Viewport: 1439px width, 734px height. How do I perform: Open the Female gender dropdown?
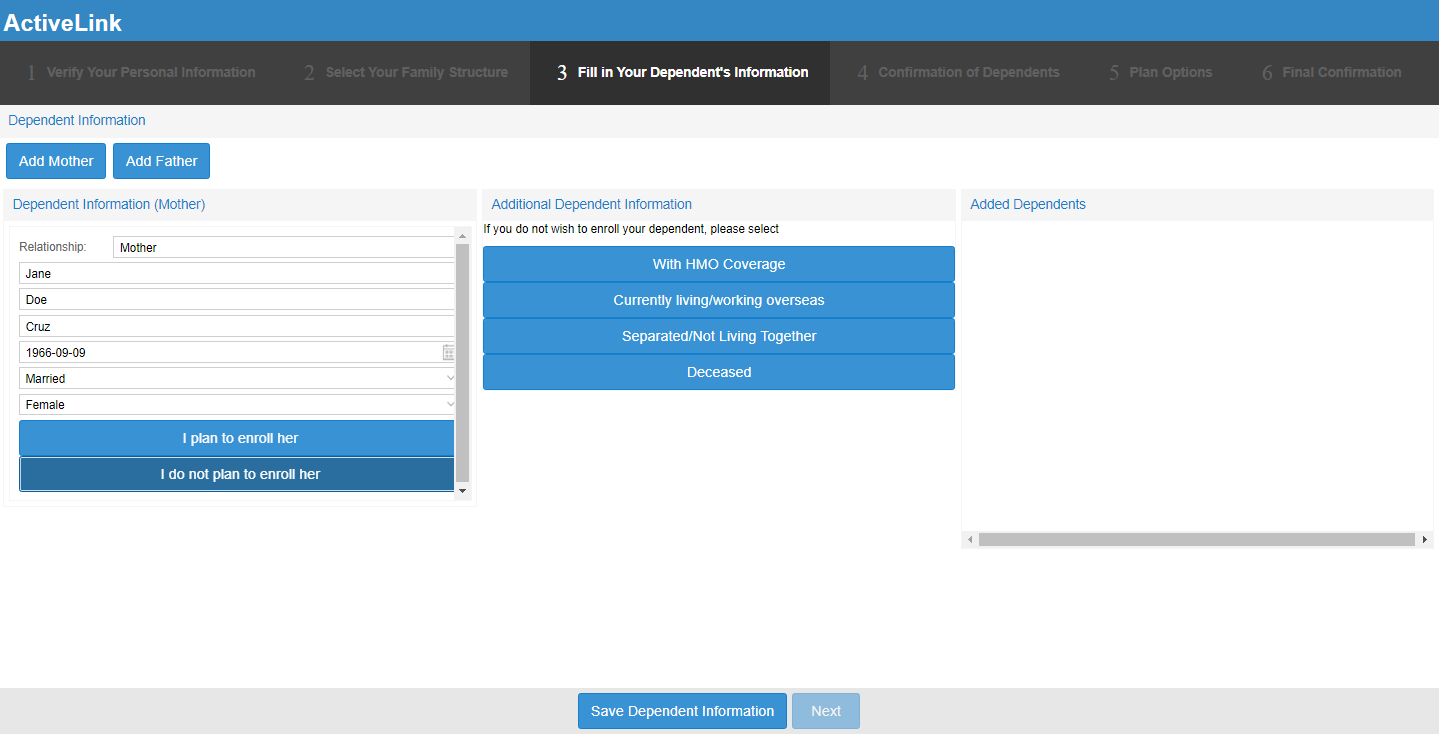click(238, 405)
